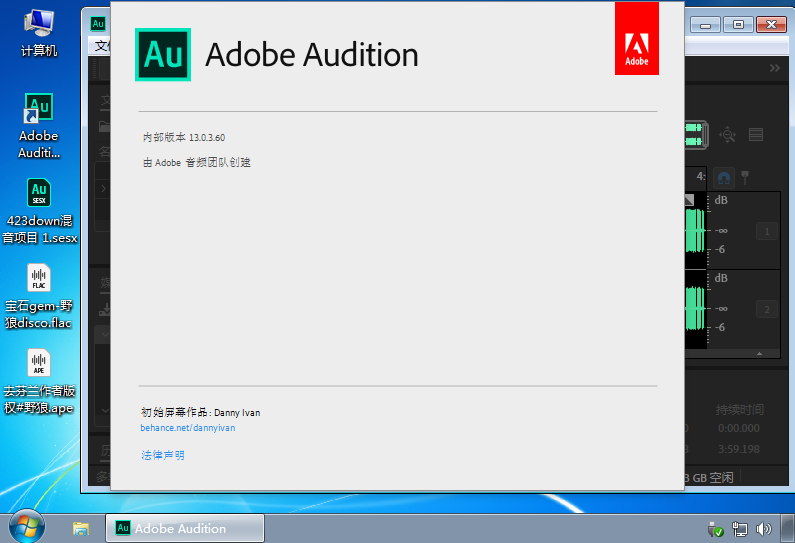The height and width of the screenshot is (543, 795).
Task: Click the duration value 3:59.198
Action: click(x=739, y=449)
